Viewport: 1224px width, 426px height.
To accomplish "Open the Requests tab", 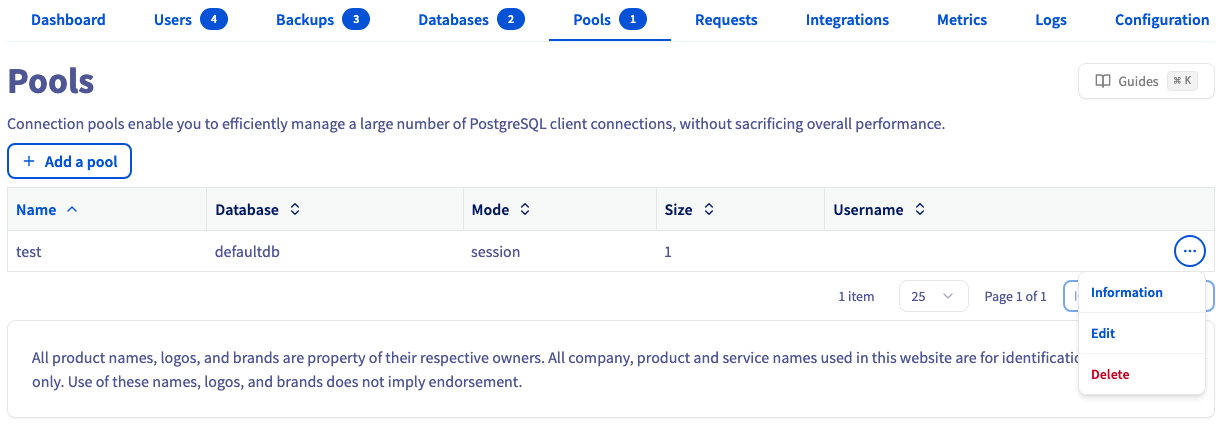I will pos(726,20).
